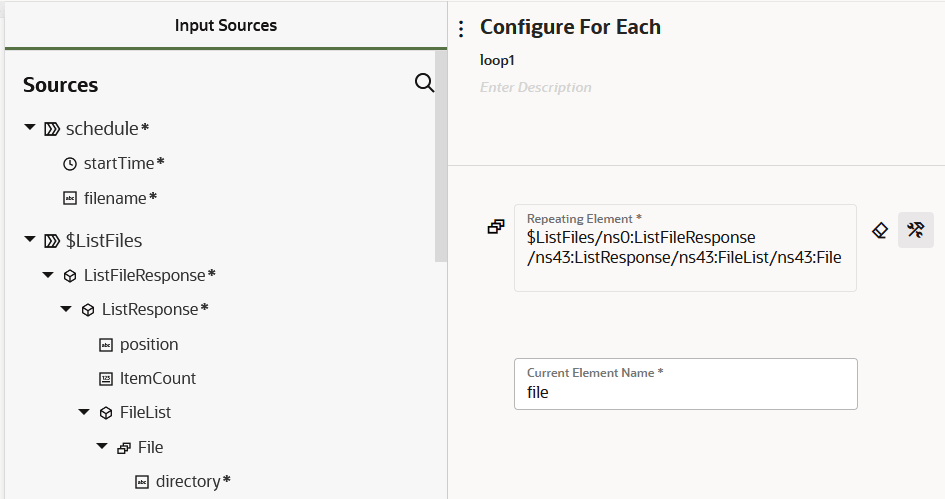The image size is (945, 499).
Task: Collapse the FileList node arrow
Action: tap(84, 412)
